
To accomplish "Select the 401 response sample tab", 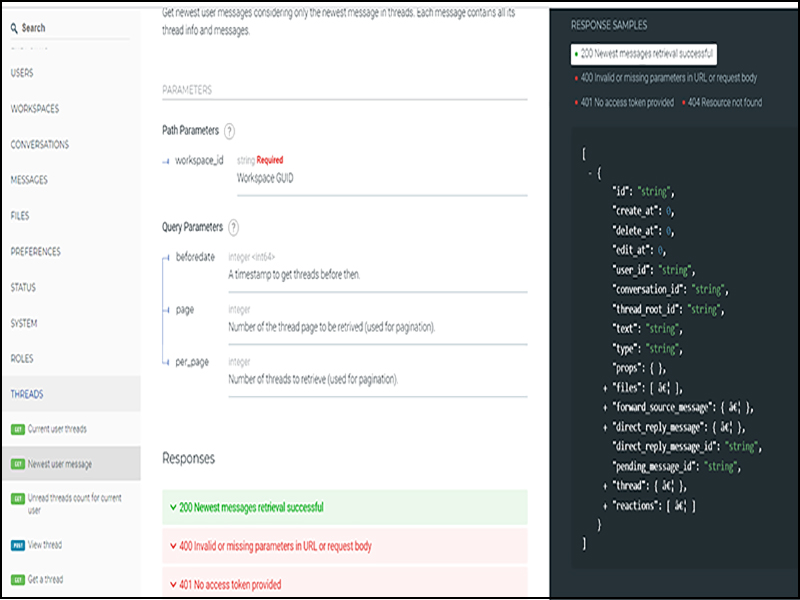I will pos(624,103).
